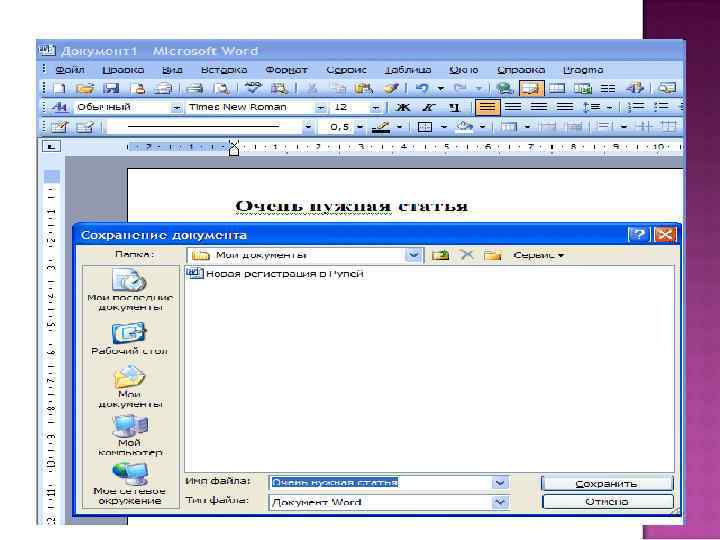Open the Вид menu
Screen dimensions: 720x540
pyautogui.click(x=172, y=70)
